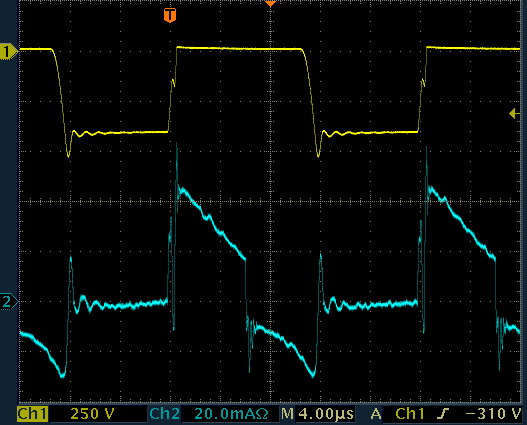Image resolution: width=527 pixels, height=425 pixels.
Task: Click the tallest cyan current spike peak
Action: [177, 144]
